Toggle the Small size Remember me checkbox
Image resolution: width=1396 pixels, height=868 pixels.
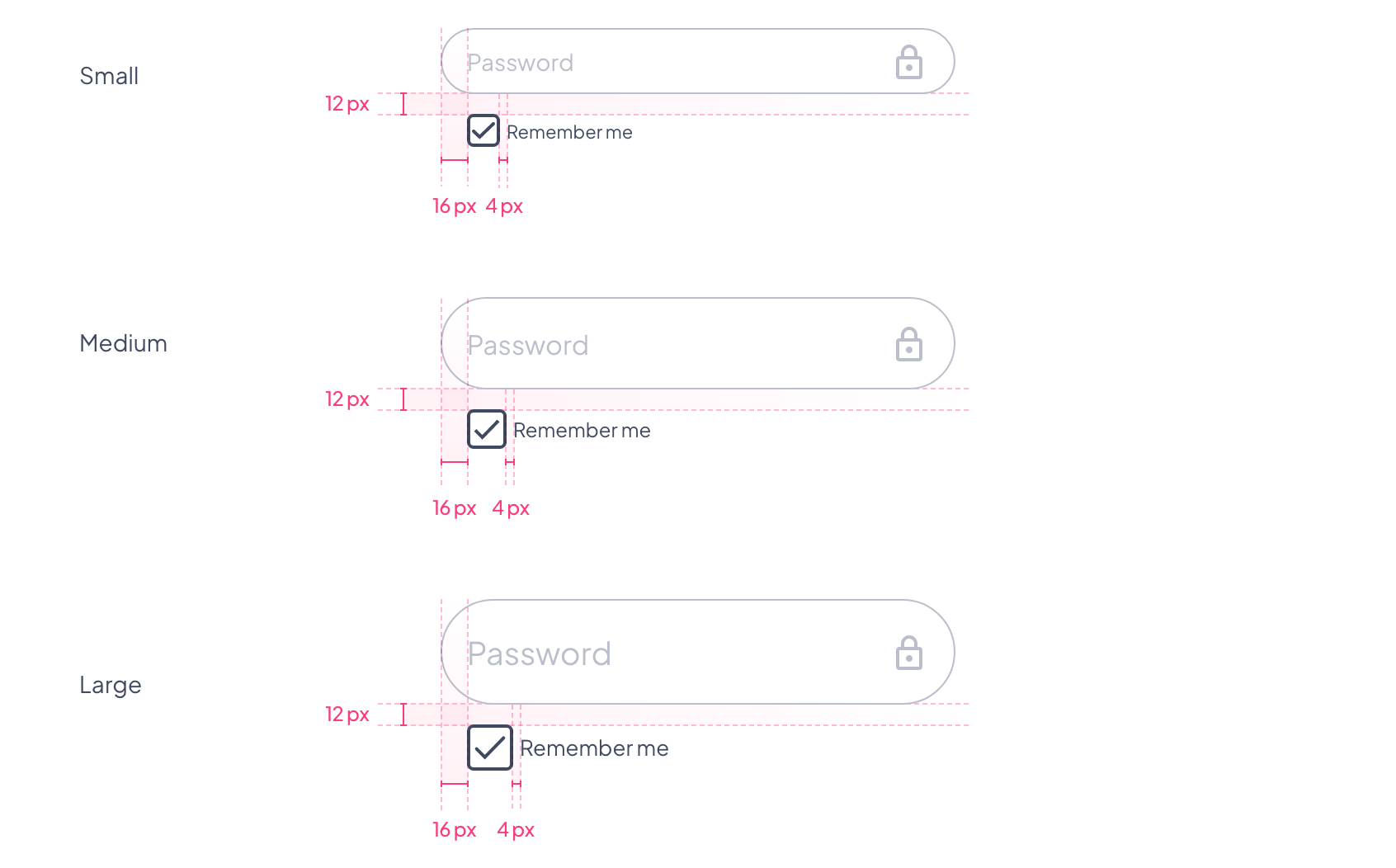483,130
